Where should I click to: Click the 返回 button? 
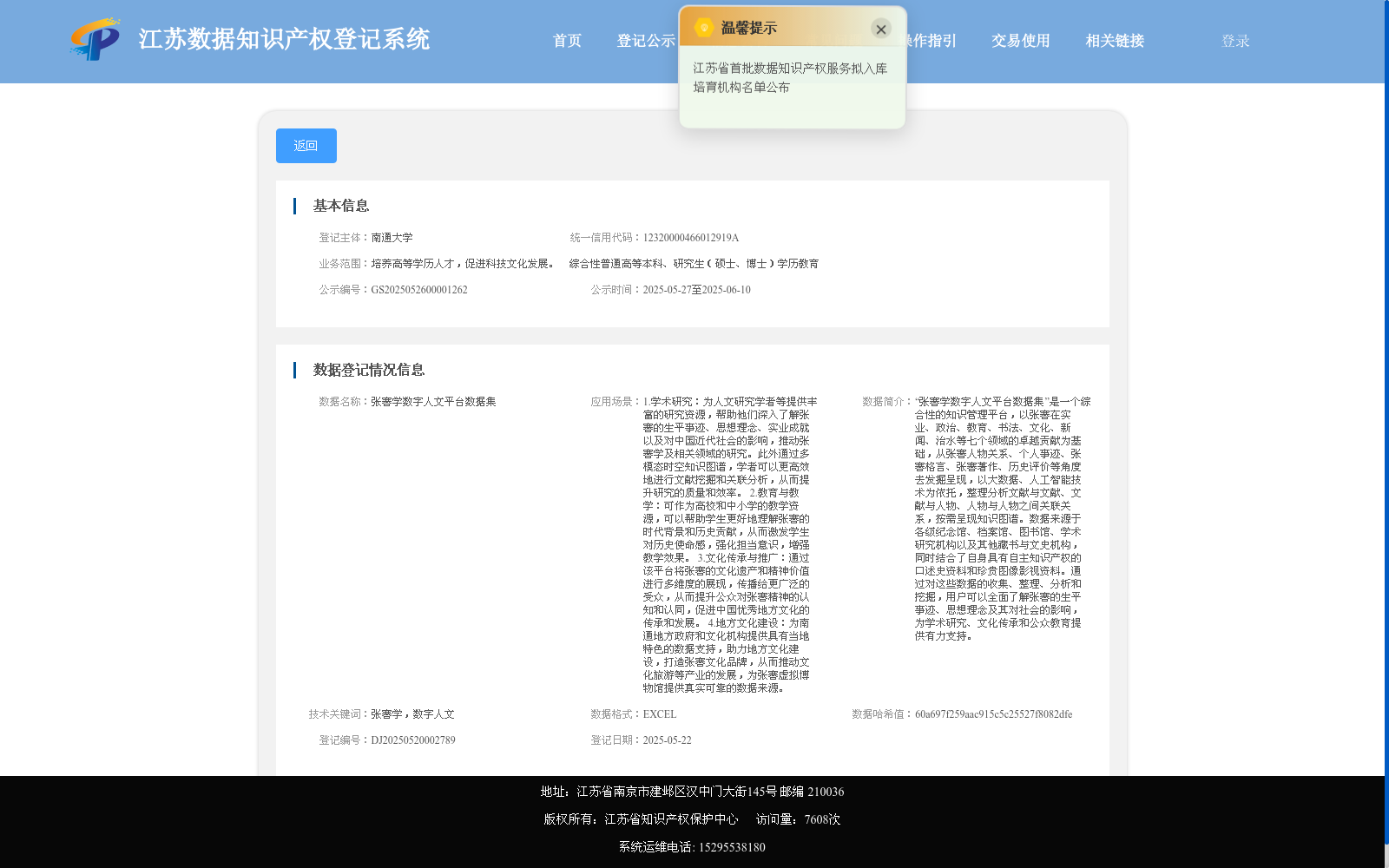click(306, 145)
